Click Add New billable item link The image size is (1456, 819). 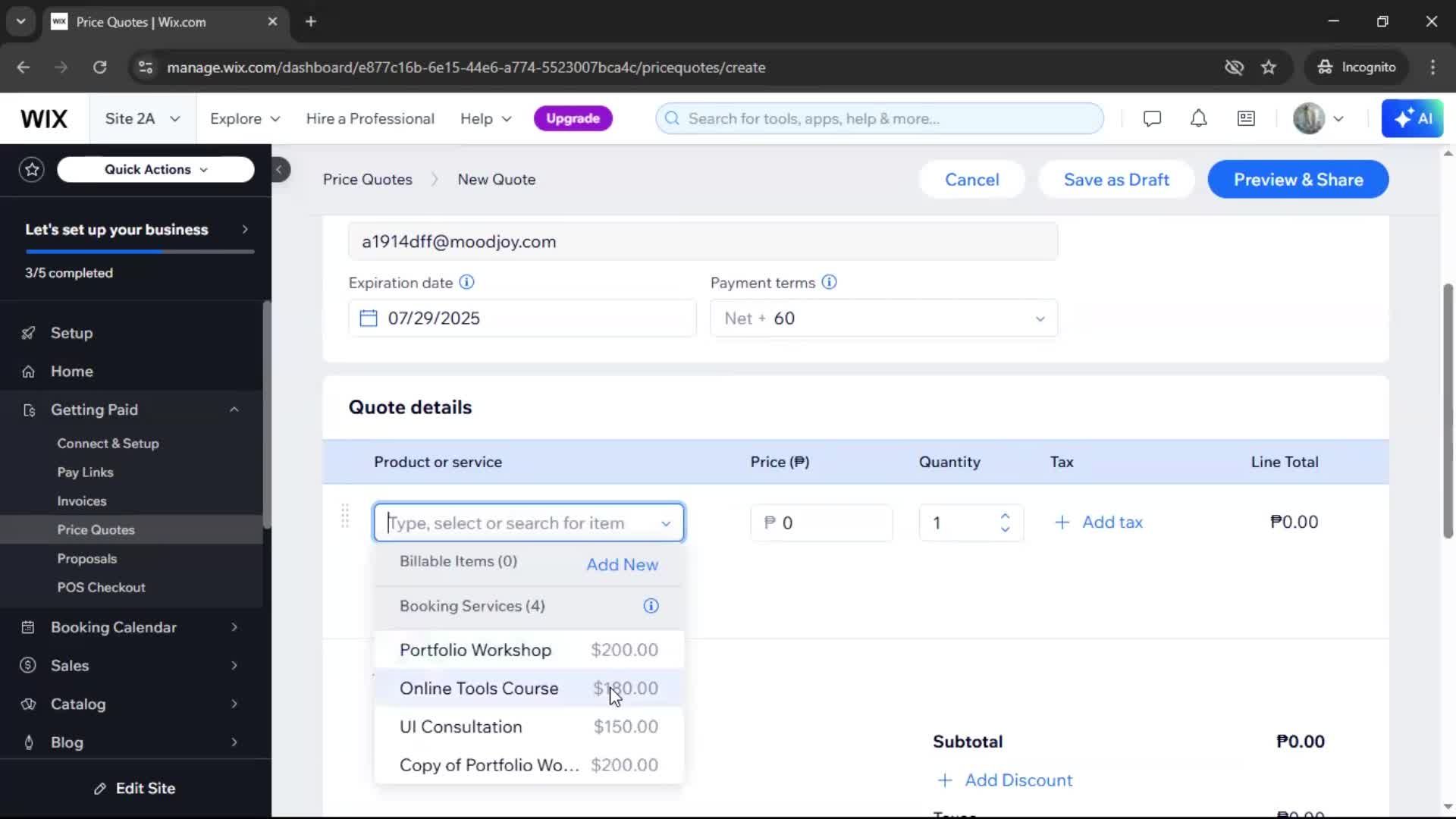(622, 565)
